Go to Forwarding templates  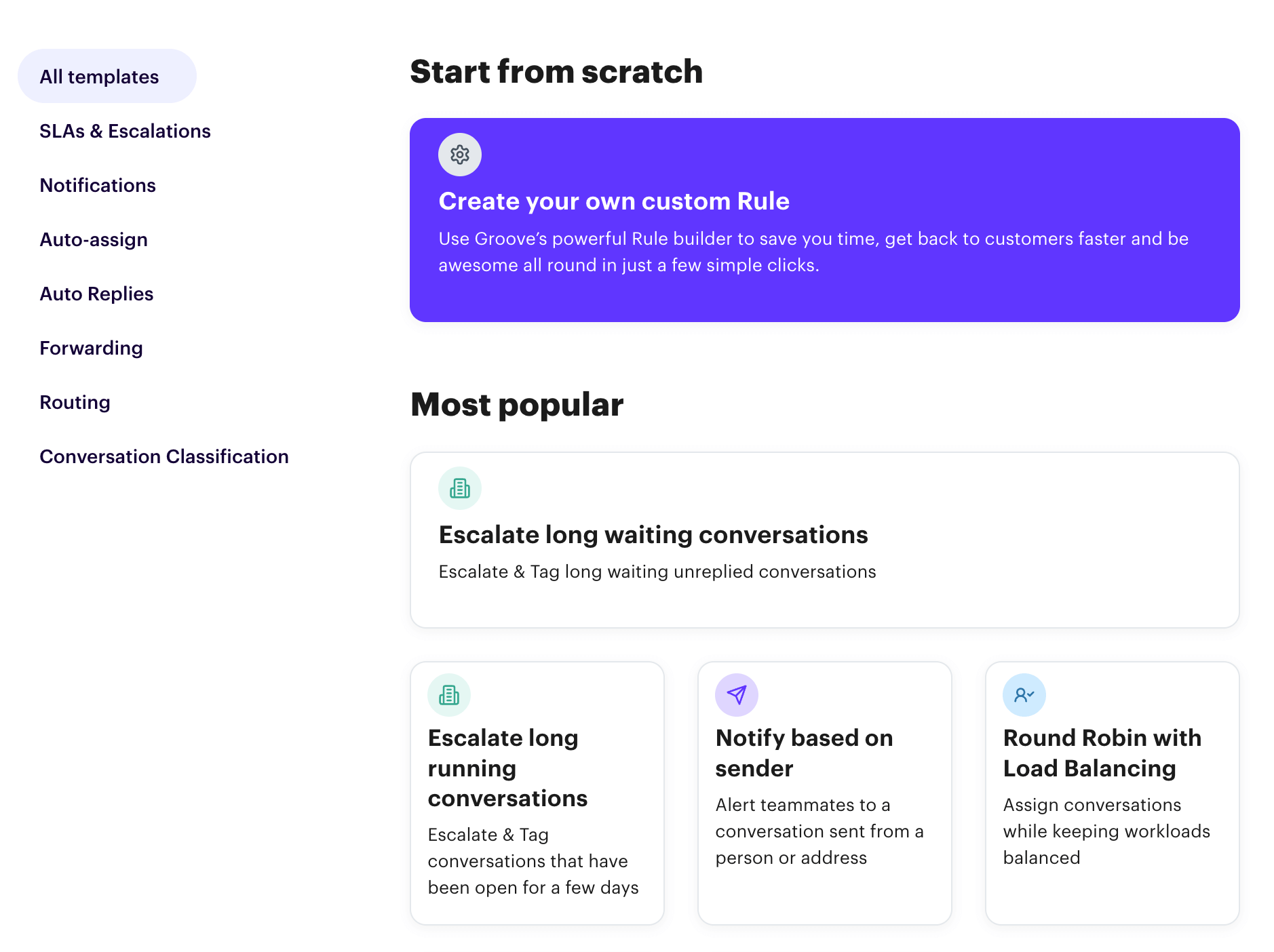(91, 348)
